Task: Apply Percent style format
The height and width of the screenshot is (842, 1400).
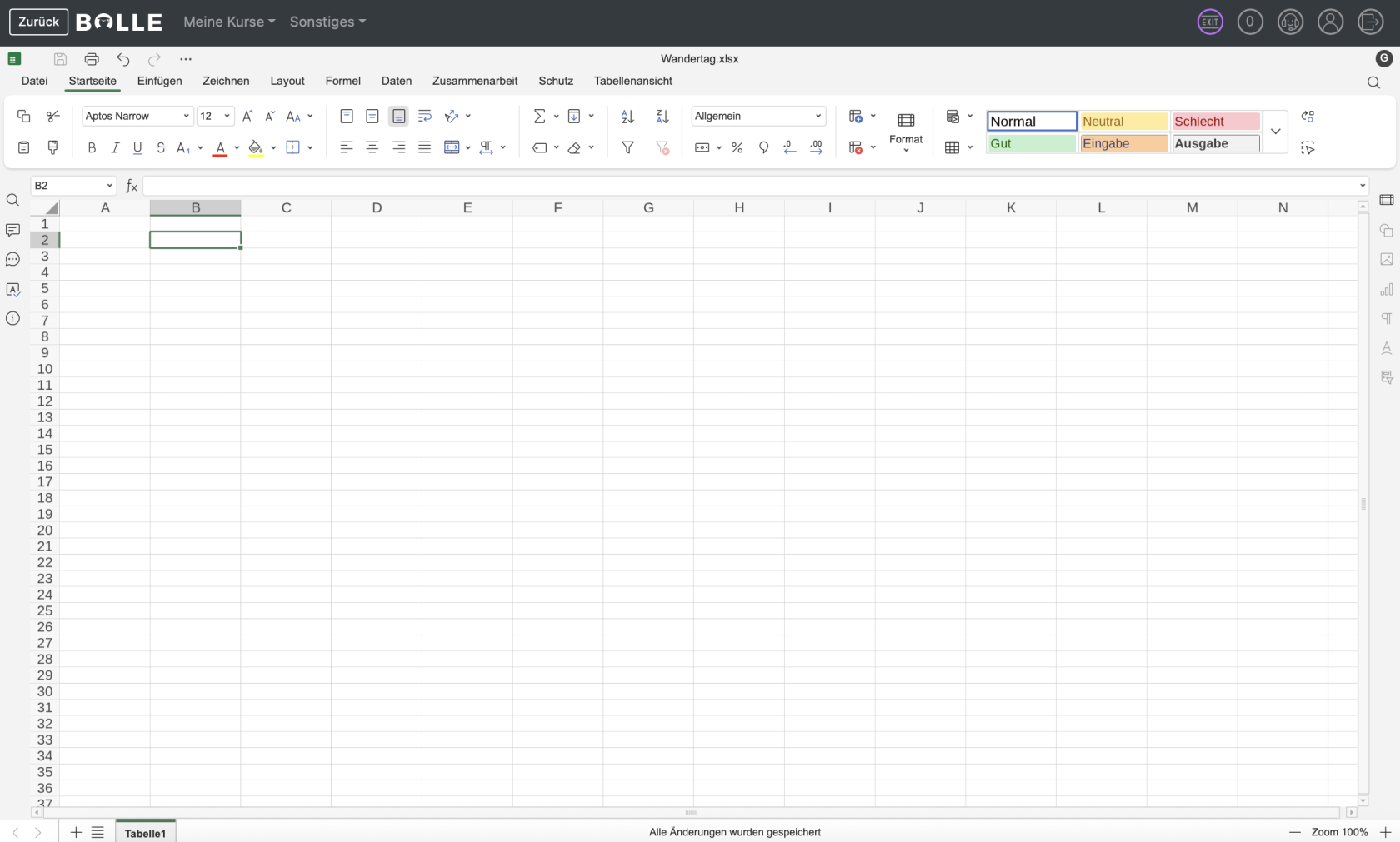Action: tap(737, 147)
